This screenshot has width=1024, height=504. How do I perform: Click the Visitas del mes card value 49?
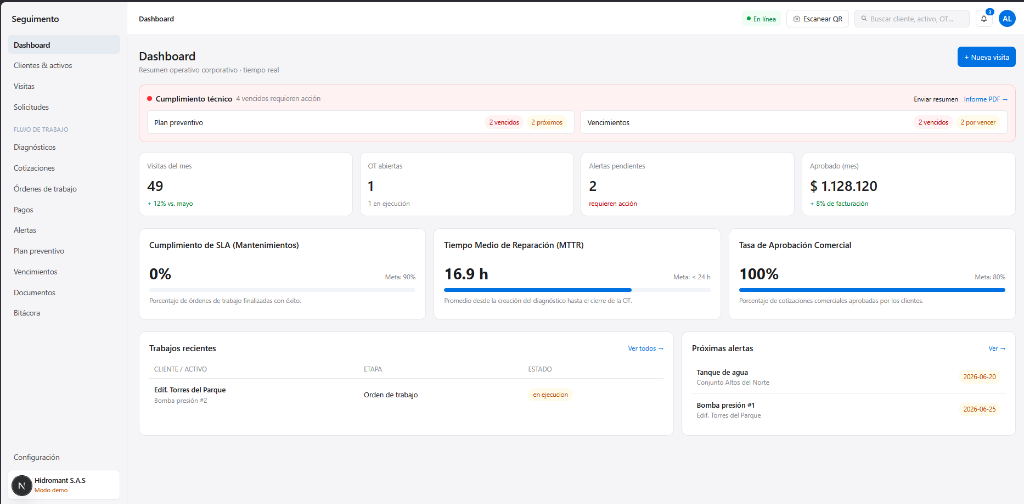click(x=155, y=187)
